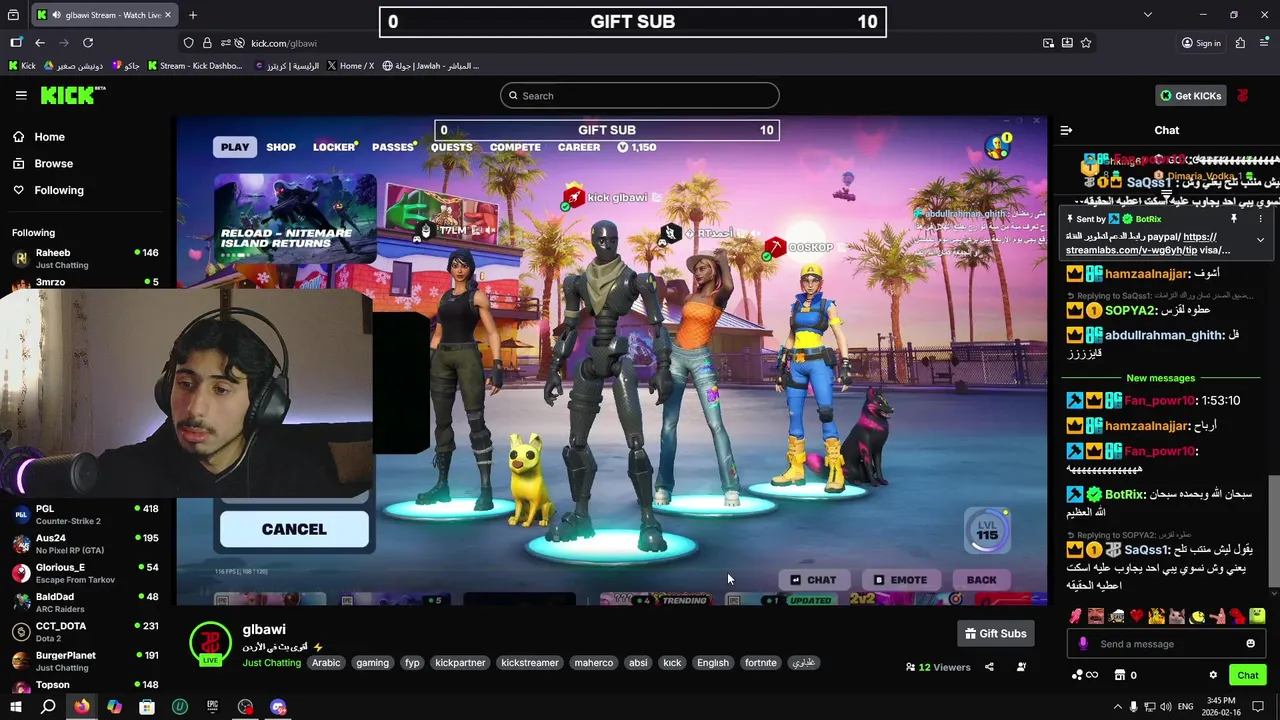This screenshot has width=1280, height=720.
Task: Open Stream - Kick Dashboard bookmark
Action: pyautogui.click(x=195, y=66)
